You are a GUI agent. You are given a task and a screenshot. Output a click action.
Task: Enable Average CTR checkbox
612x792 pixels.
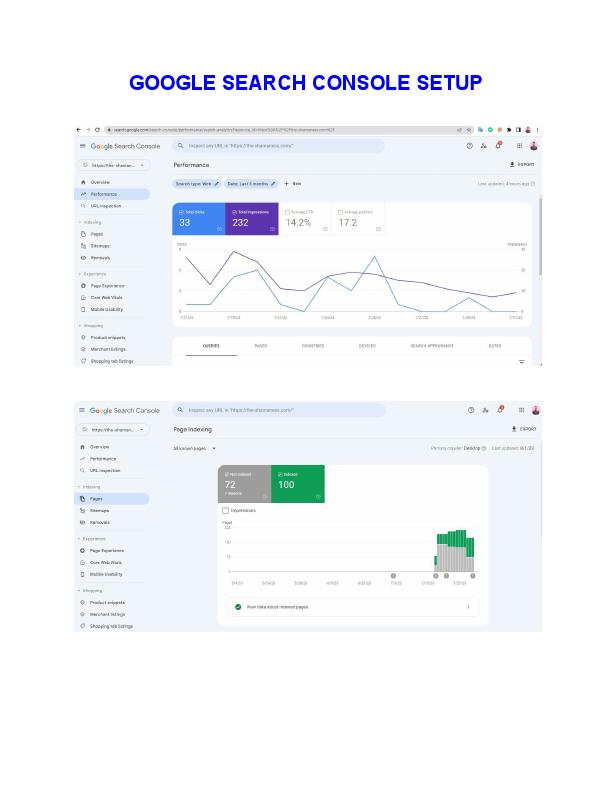coord(287,213)
